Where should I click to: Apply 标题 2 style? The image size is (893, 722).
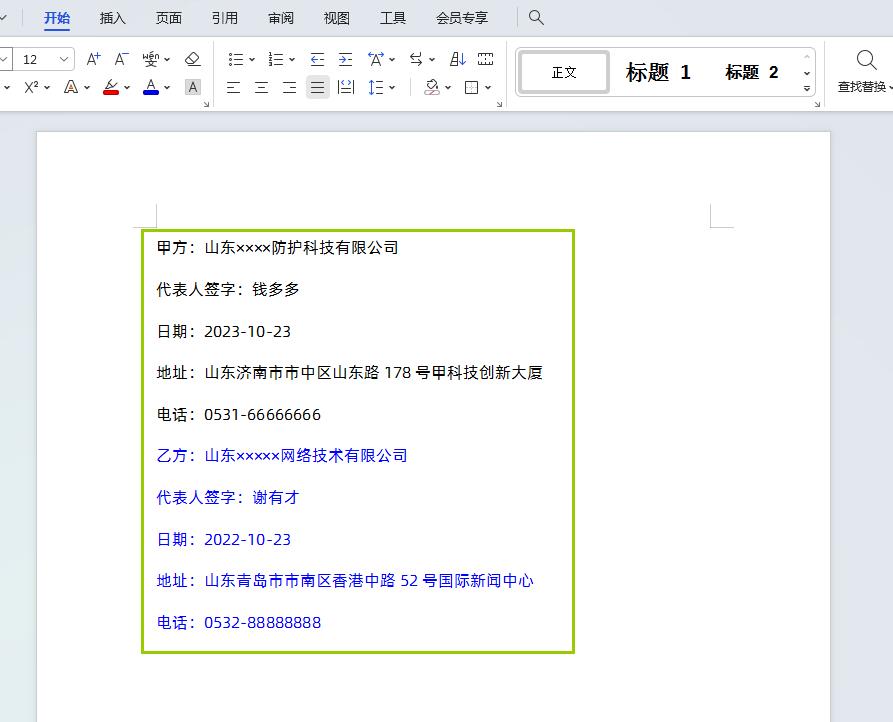click(x=751, y=72)
